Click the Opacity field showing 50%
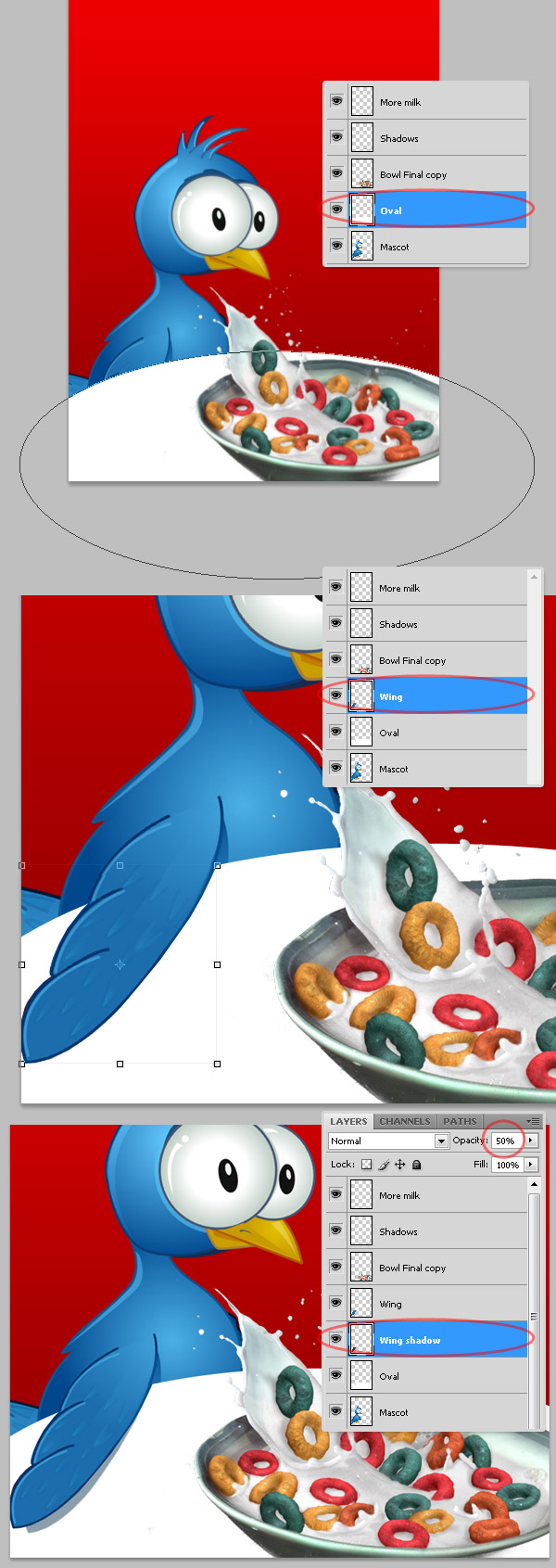This screenshot has height=1568, width=556. tap(506, 1141)
